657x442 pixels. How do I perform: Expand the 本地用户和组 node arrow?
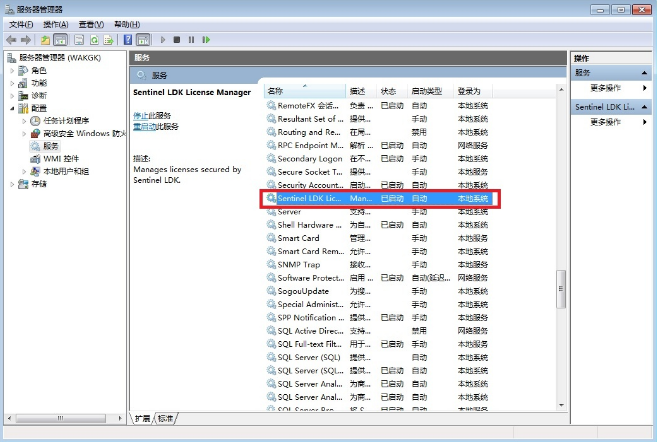point(24,171)
